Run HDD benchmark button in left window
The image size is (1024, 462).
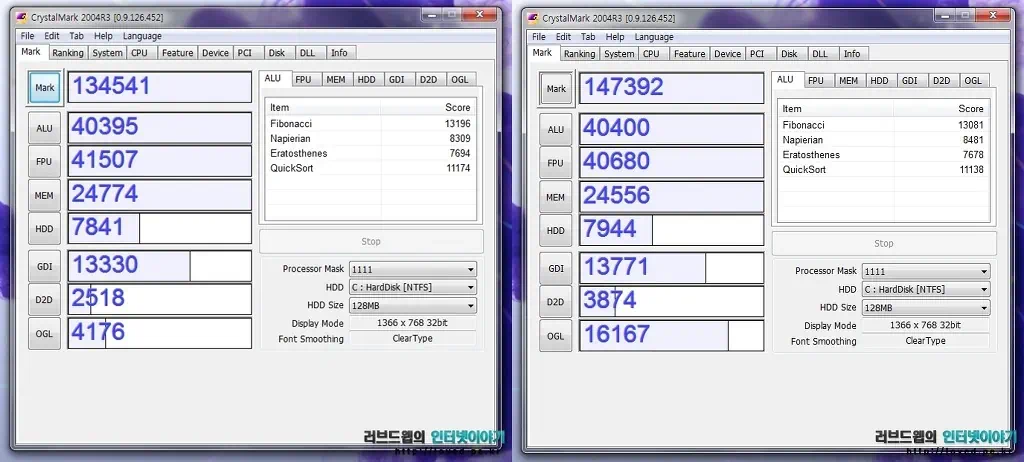[x=44, y=229]
